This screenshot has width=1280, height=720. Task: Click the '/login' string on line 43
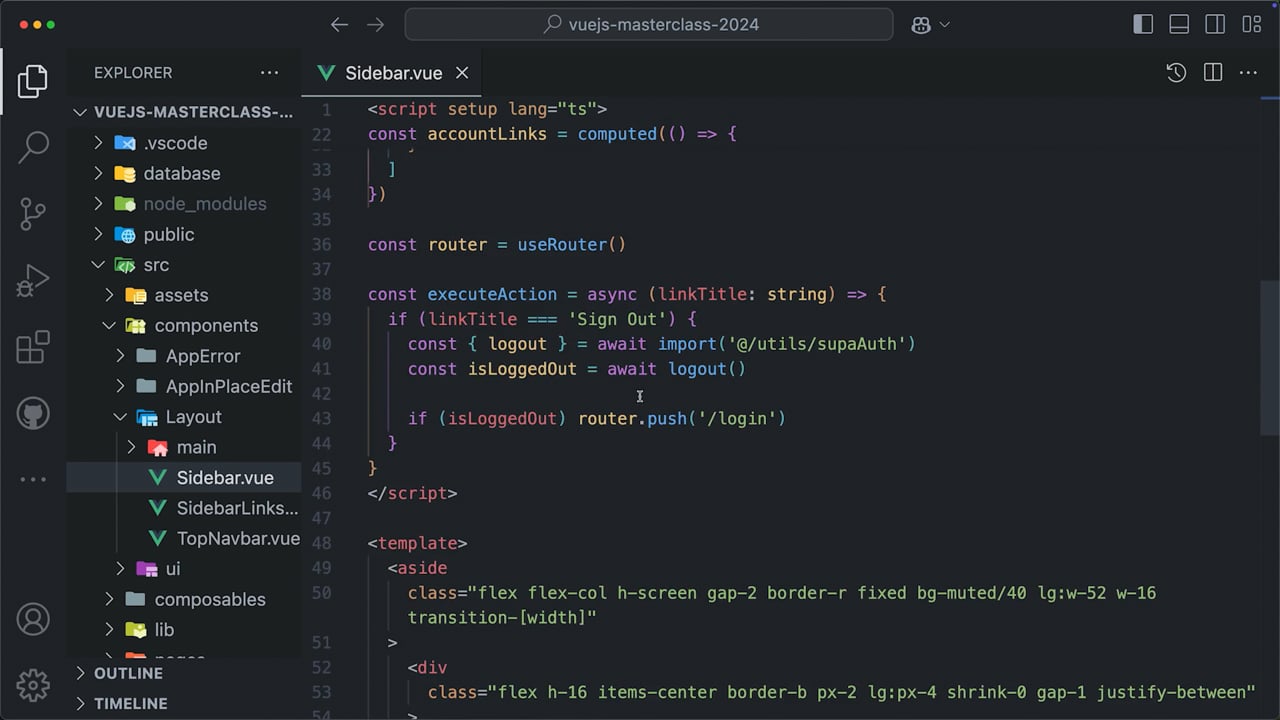tap(737, 418)
